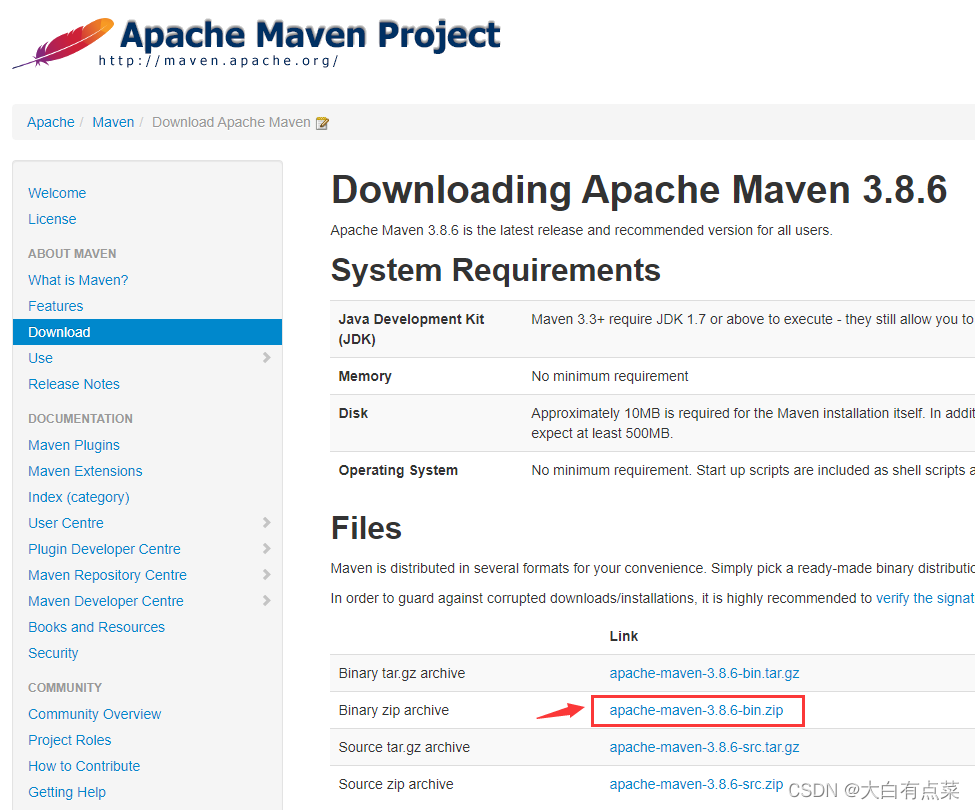Click the 'Files' section heading
The height and width of the screenshot is (810, 975).
(366, 528)
